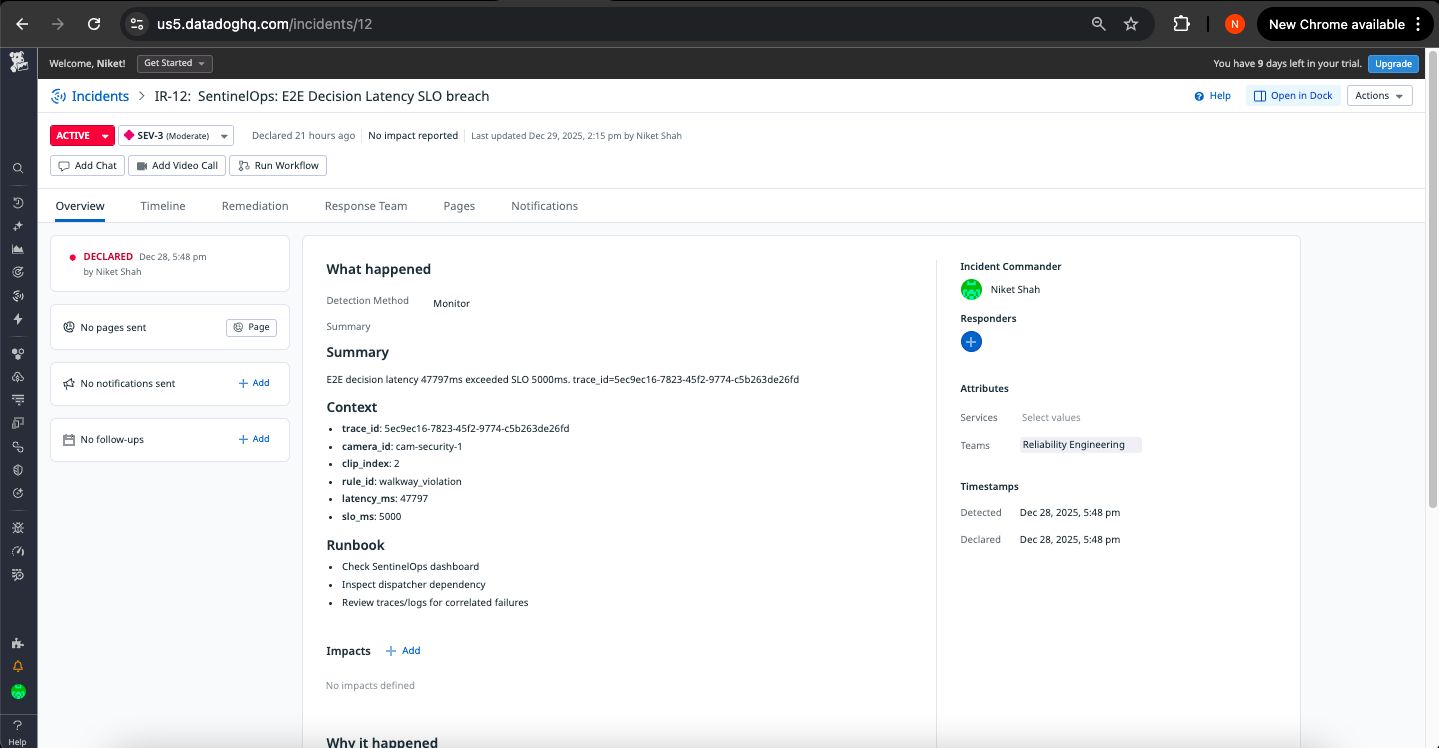1439x748 pixels.
Task: Click the sparkle icon in sidebar
Action: click(x=18, y=226)
